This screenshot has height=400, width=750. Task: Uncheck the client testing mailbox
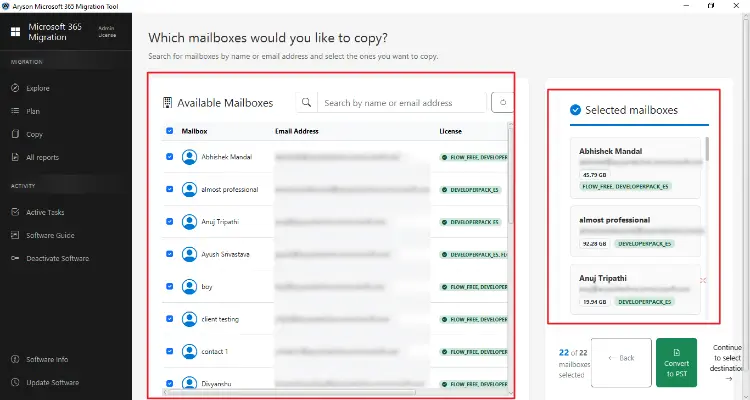(x=169, y=319)
